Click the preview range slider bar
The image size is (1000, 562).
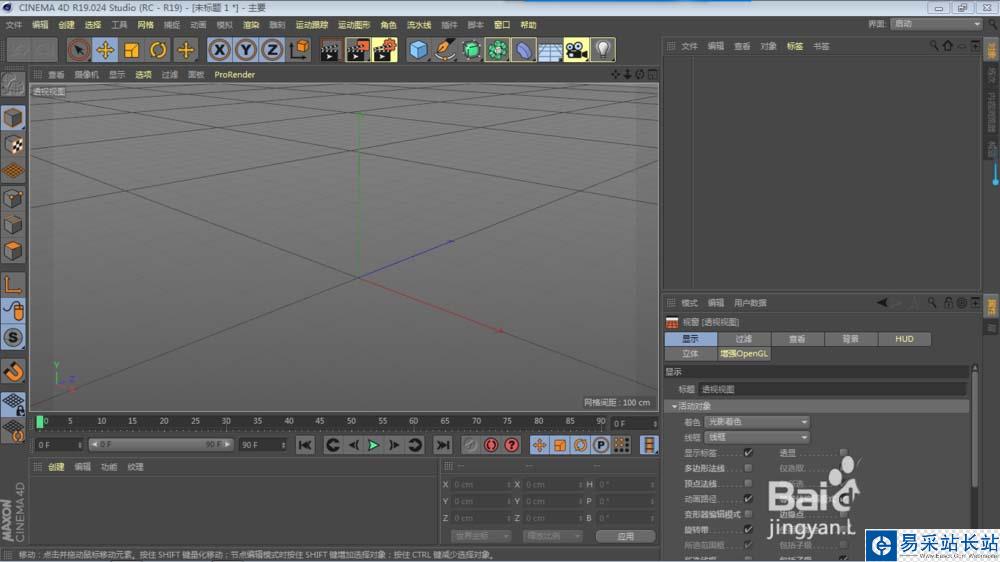pyautogui.click(x=161, y=445)
